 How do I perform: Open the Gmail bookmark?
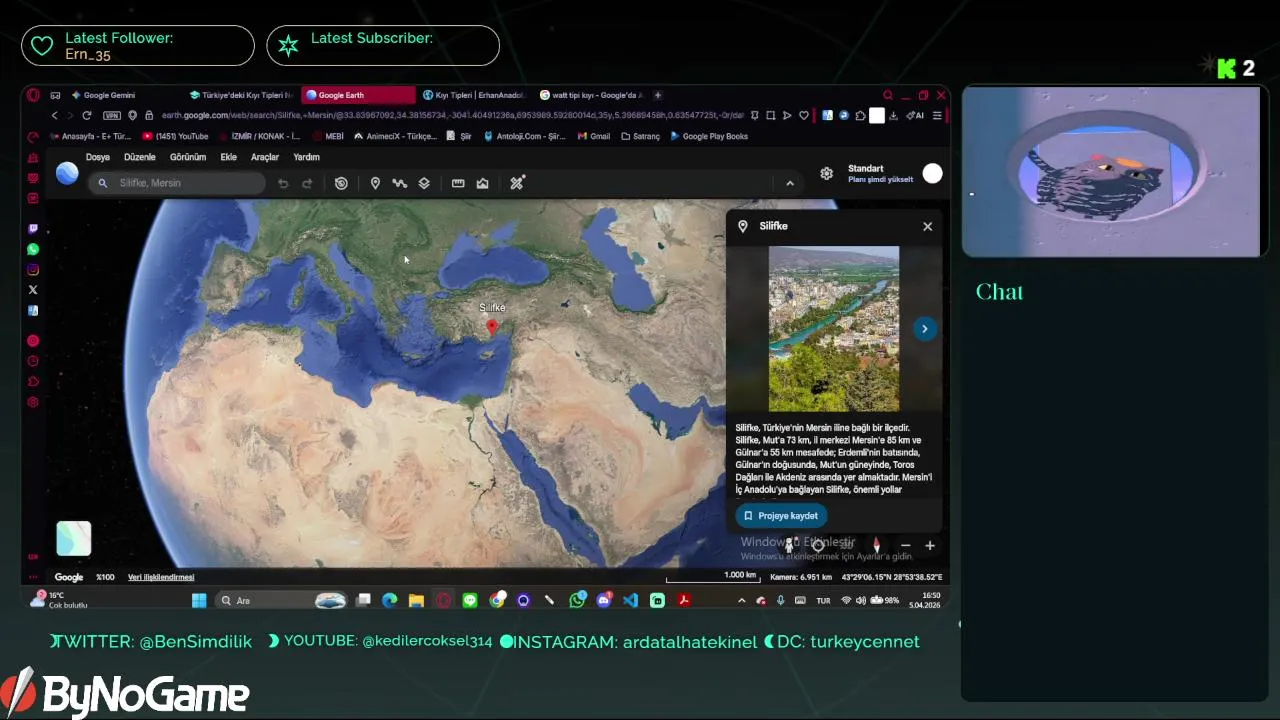point(594,136)
